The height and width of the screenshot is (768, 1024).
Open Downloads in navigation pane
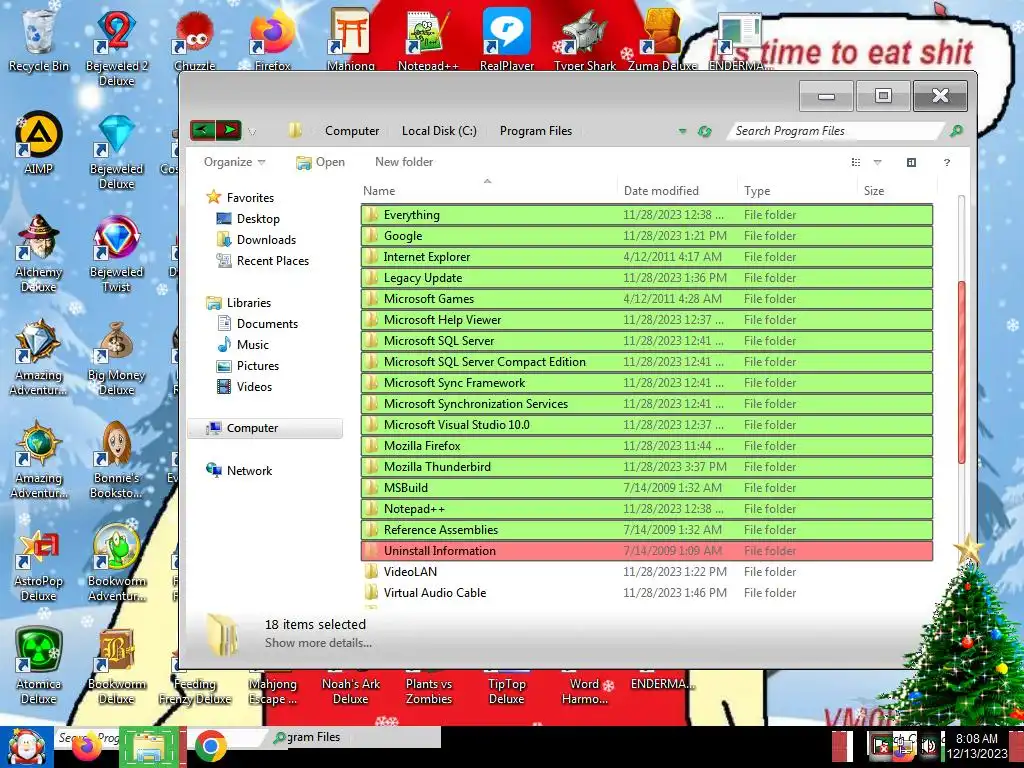[256, 240]
